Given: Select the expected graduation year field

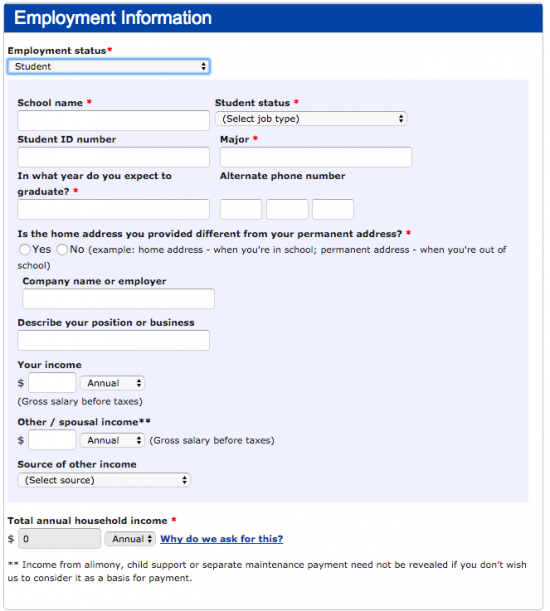Looking at the screenshot, I should [113, 209].
